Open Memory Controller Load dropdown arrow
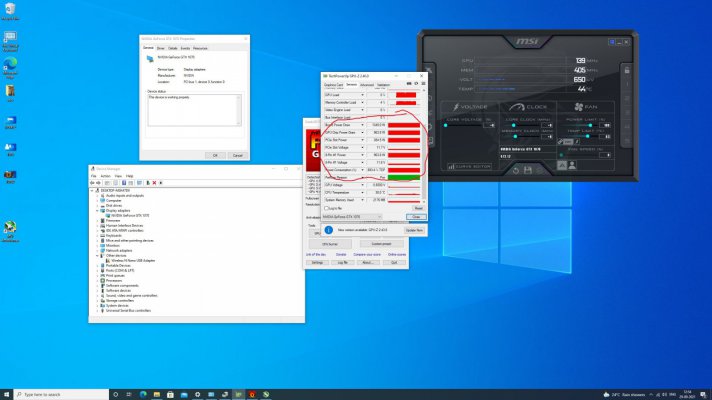The width and height of the screenshot is (712, 400). click(362, 103)
